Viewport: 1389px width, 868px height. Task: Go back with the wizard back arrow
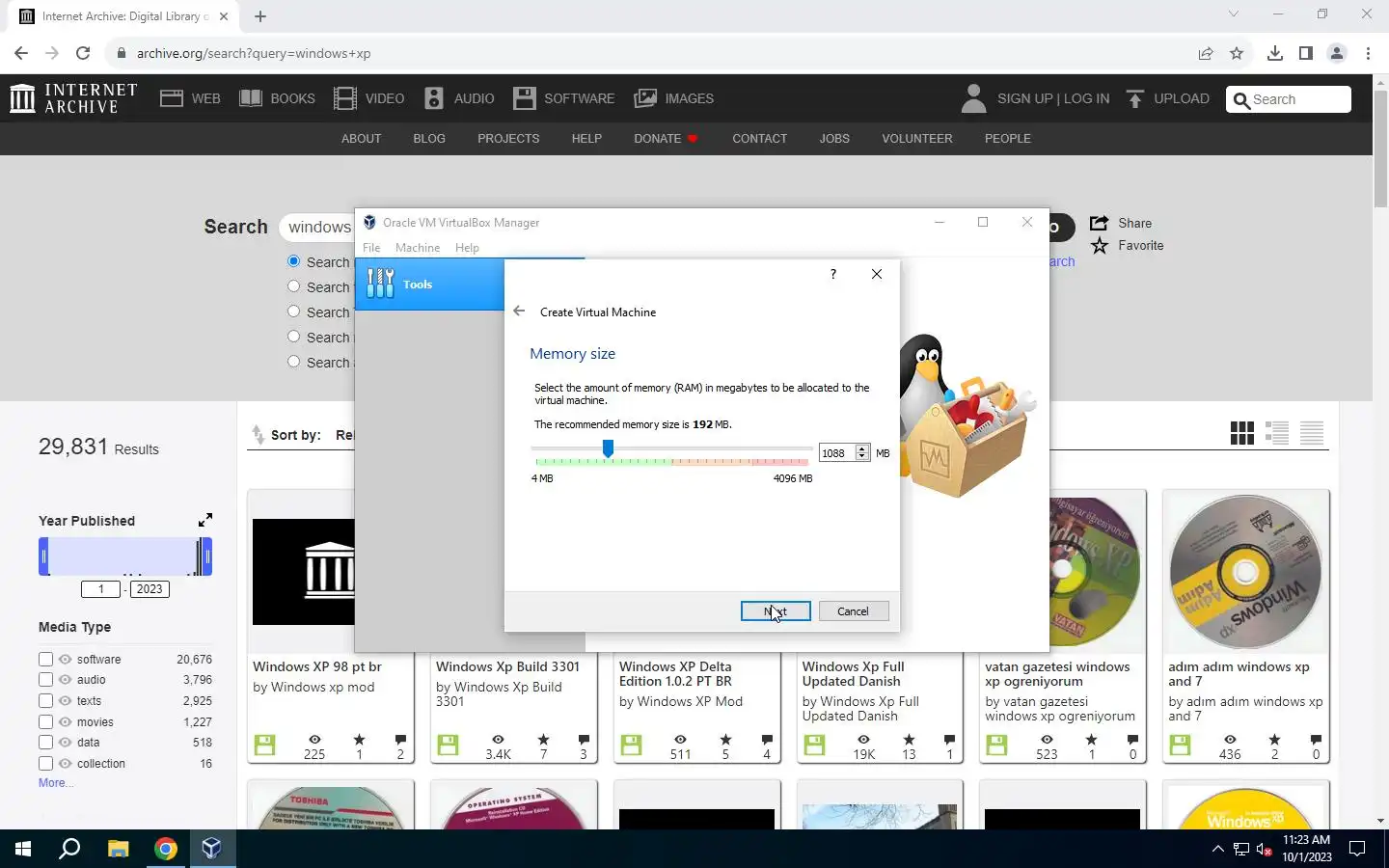[519, 311]
